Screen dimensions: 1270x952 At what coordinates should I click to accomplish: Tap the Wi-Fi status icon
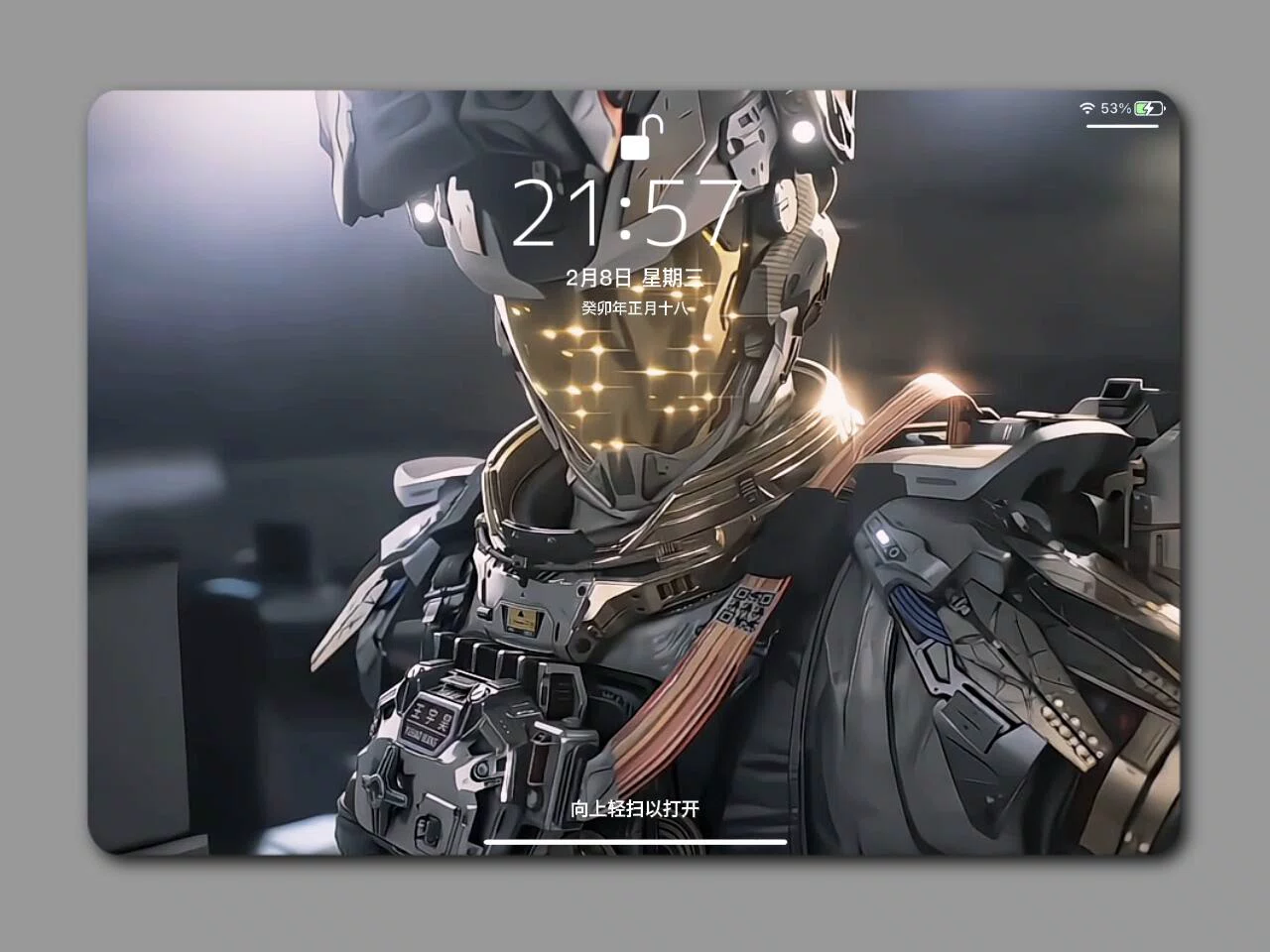tap(1087, 107)
